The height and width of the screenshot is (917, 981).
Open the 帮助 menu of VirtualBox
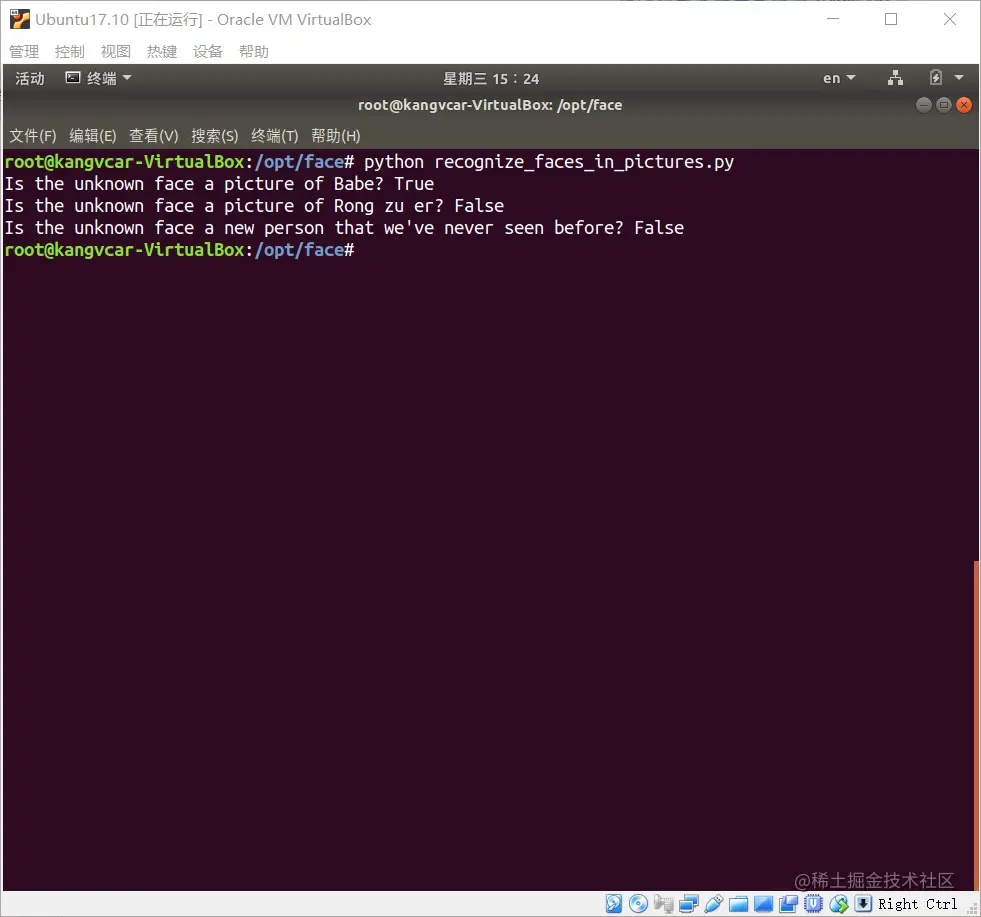click(x=254, y=51)
